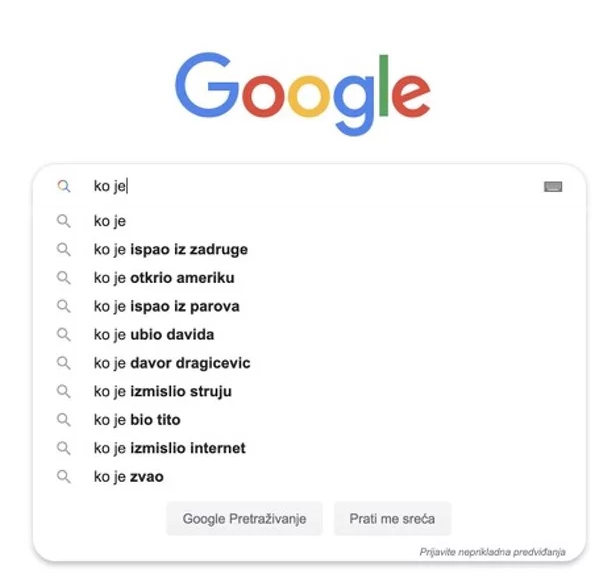Click magnifier icon beside 'ko je ispao iz parova'

click(x=64, y=306)
